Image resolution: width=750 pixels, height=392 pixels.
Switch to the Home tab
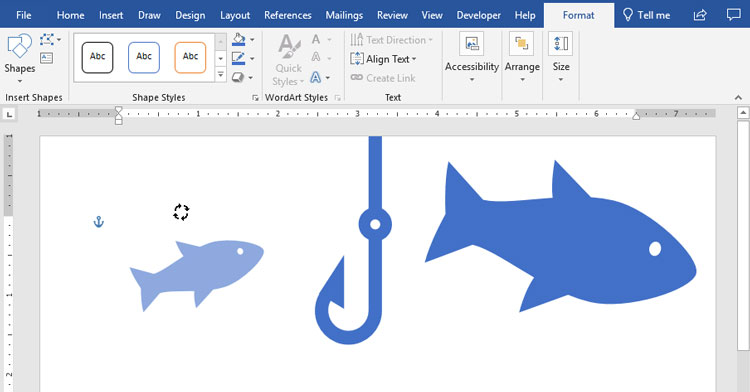[70, 15]
